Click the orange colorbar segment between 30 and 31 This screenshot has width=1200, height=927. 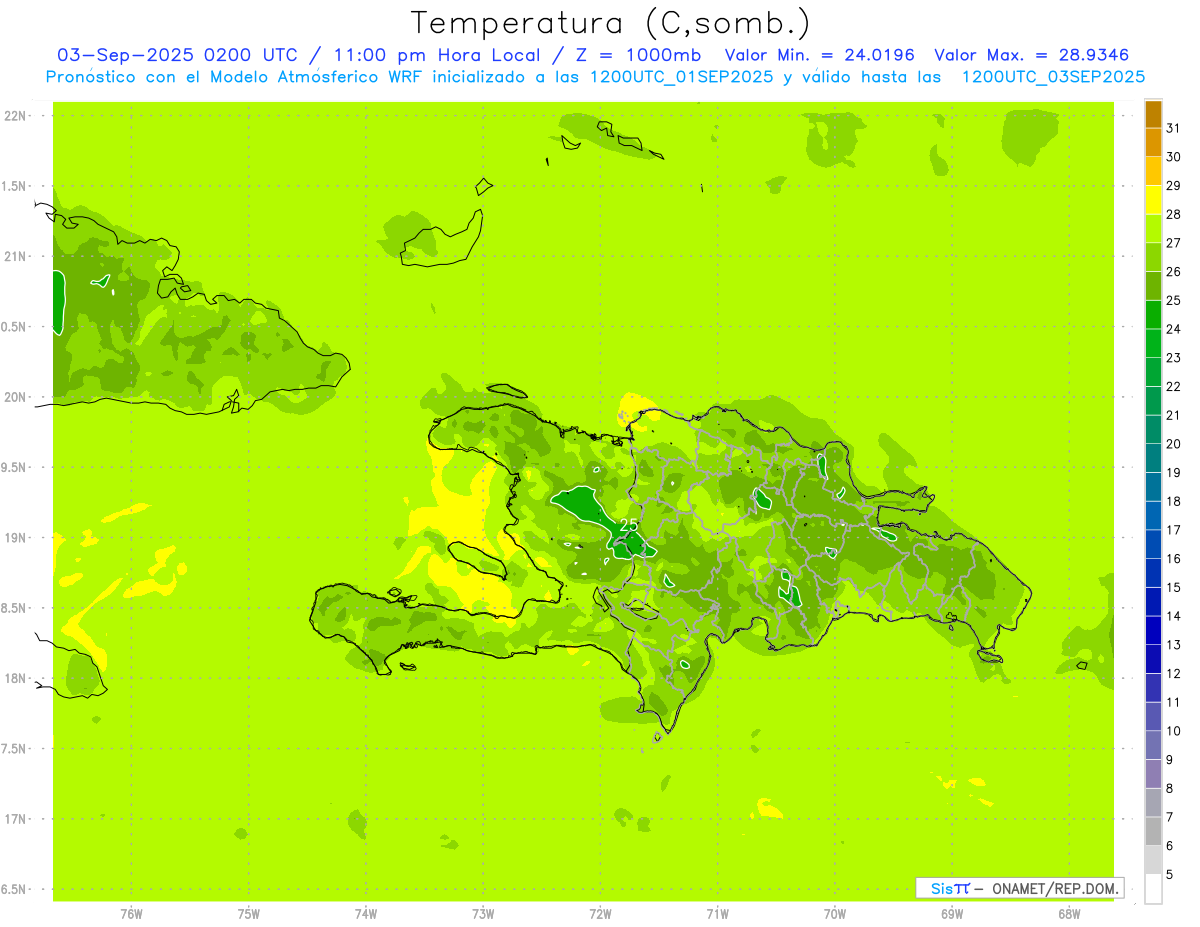point(1153,143)
